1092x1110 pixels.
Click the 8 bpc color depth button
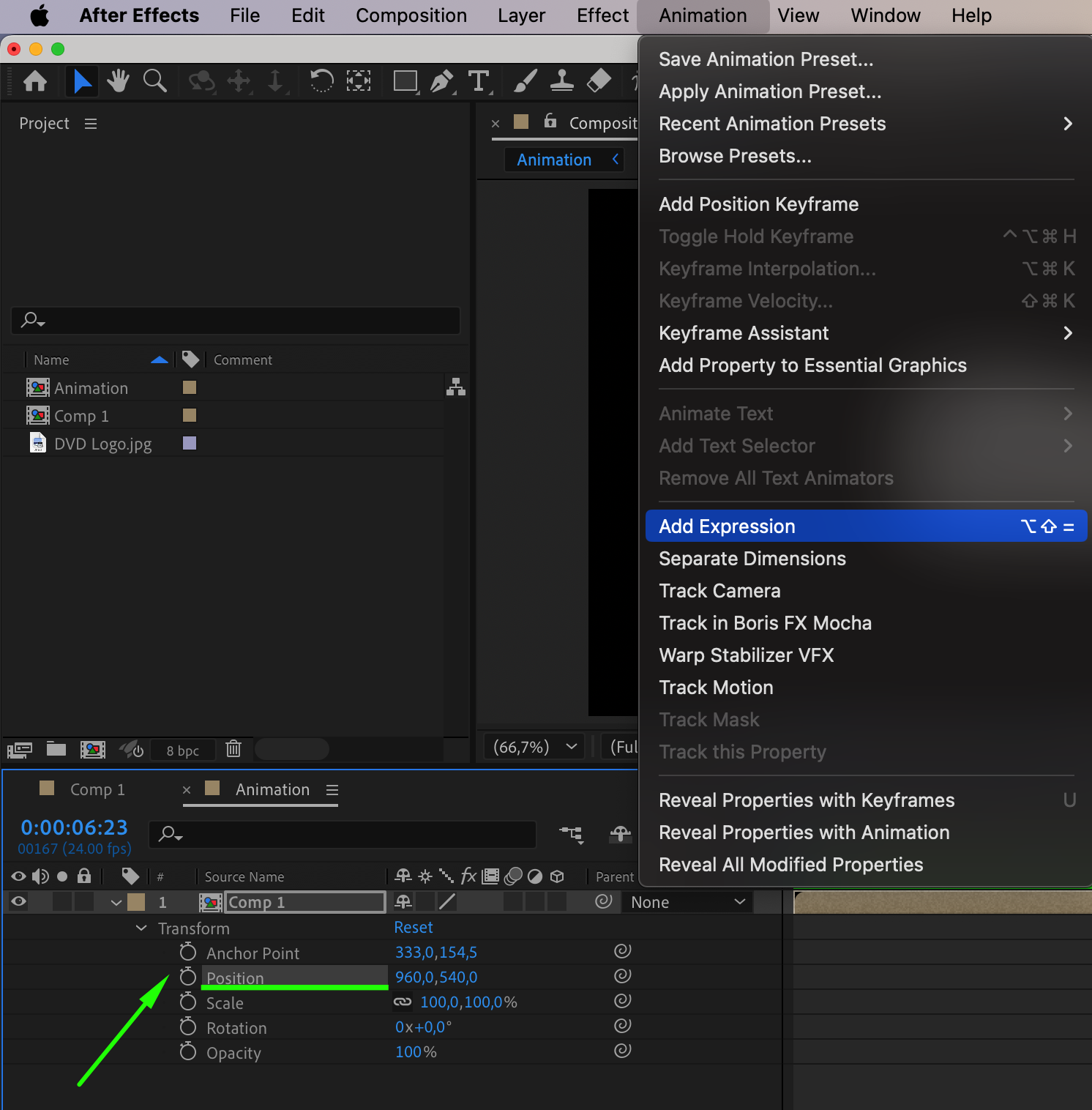coord(182,750)
